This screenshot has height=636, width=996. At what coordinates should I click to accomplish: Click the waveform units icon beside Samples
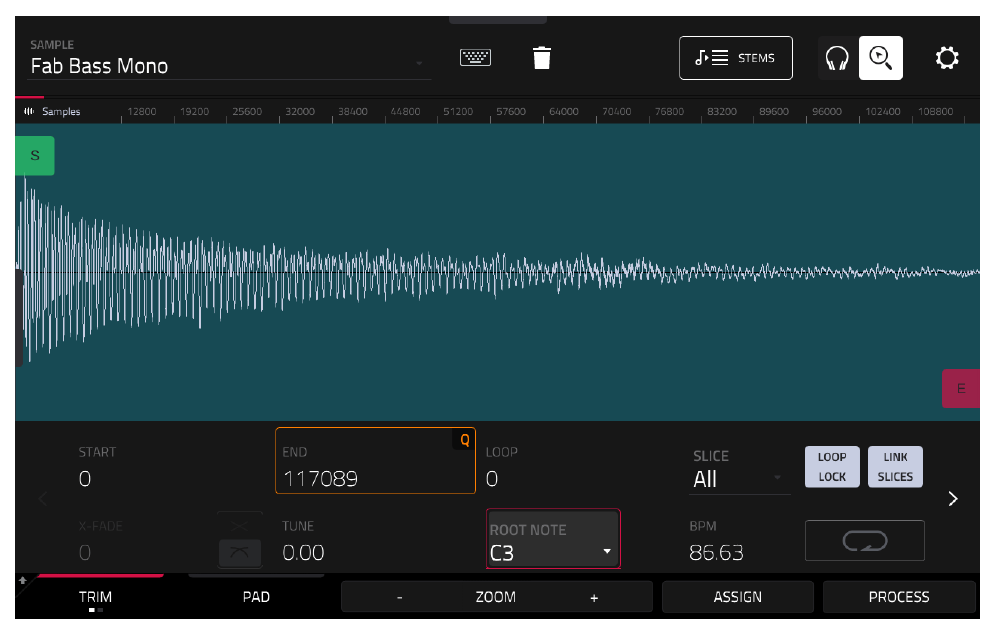point(29,111)
